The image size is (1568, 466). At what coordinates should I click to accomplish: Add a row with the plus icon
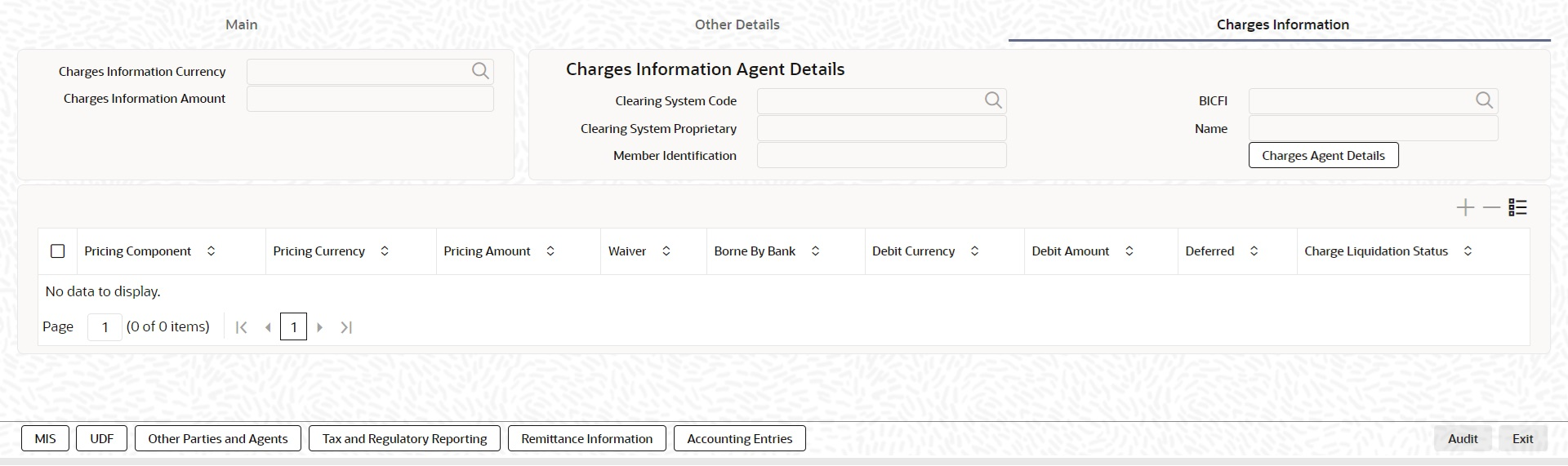[x=1465, y=208]
